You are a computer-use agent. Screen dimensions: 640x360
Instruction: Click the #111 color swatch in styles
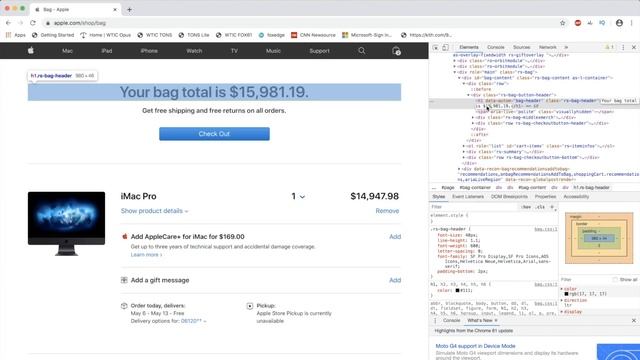[x=458, y=291]
